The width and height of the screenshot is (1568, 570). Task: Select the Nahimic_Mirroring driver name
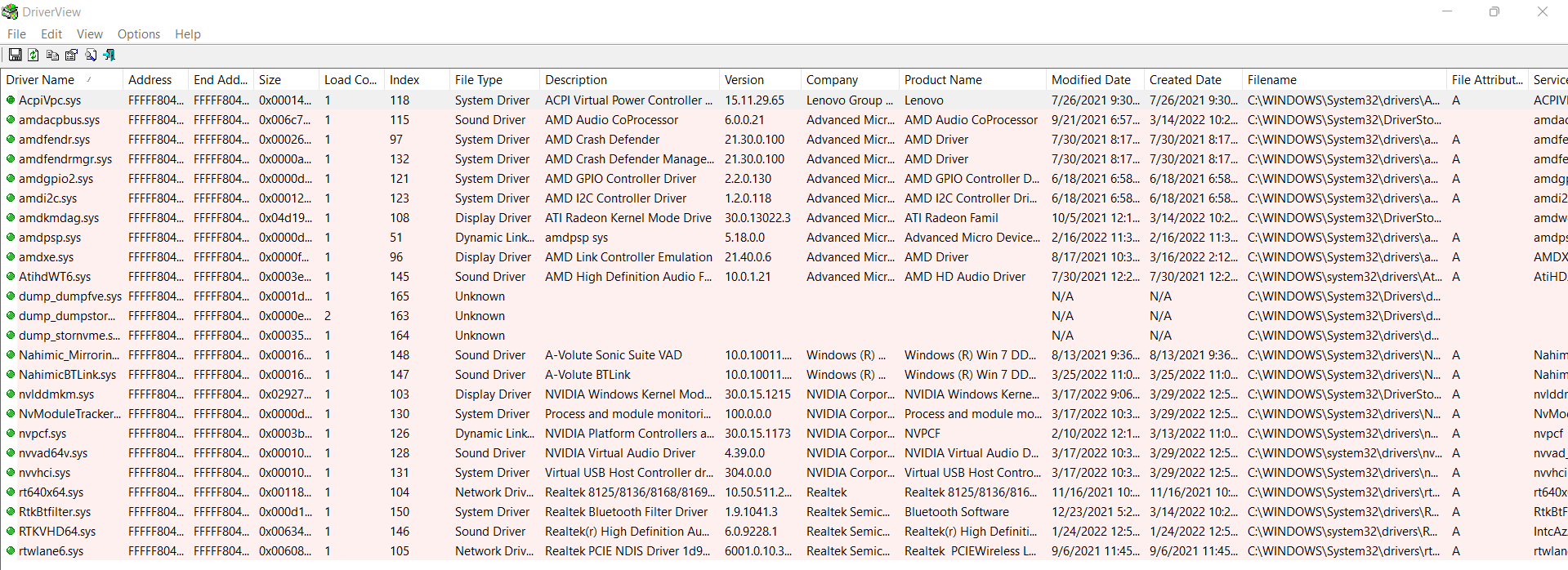coord(69,355)
